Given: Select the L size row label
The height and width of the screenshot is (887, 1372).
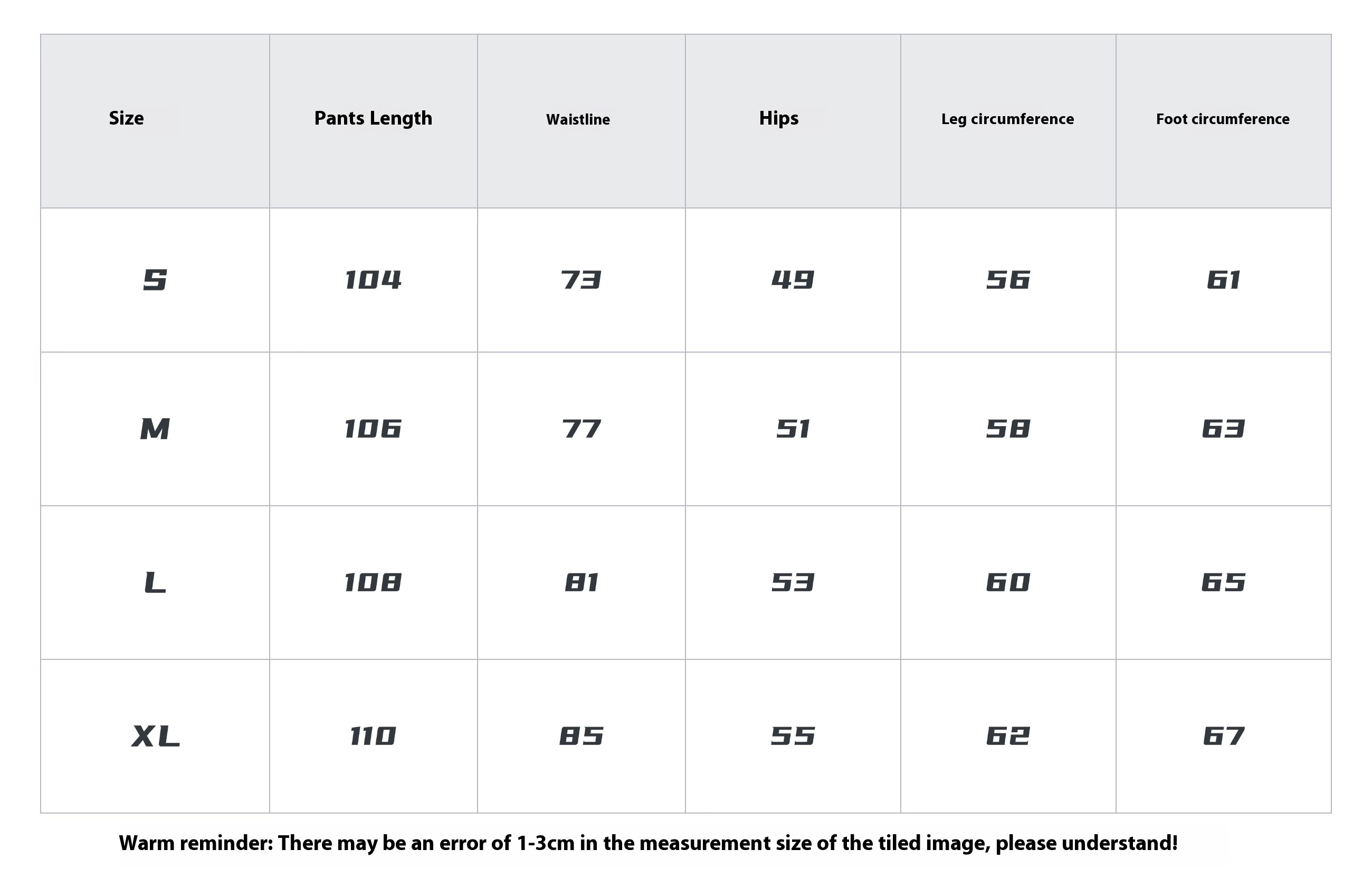Looking at the screenshot, I should click(155, 582).
